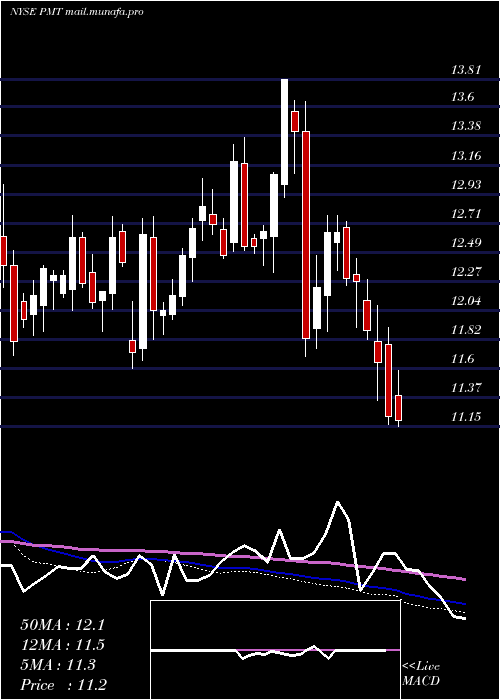500x700 pixels.
Task: Click the 5MA : 11.3 readout
Action: point(58,665)
